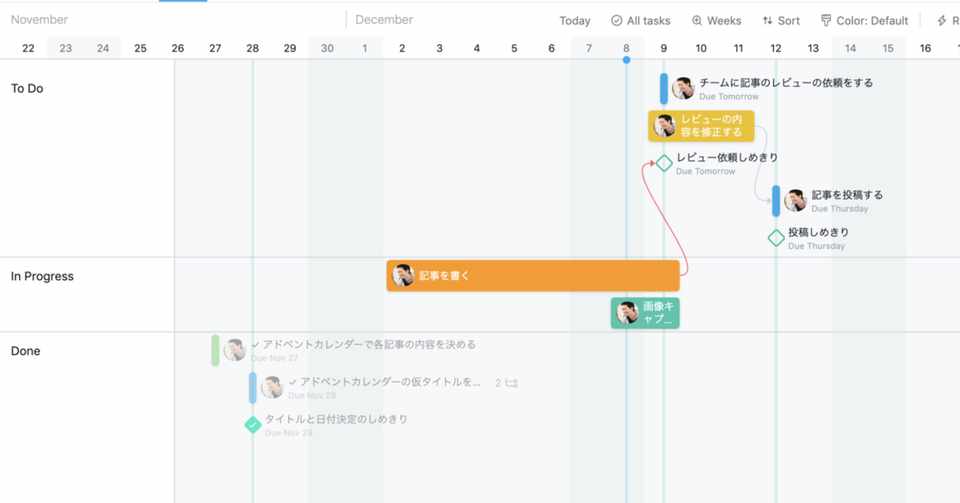
Task: Open the Weeks zoom dropdown
Action: click(716, 21)
